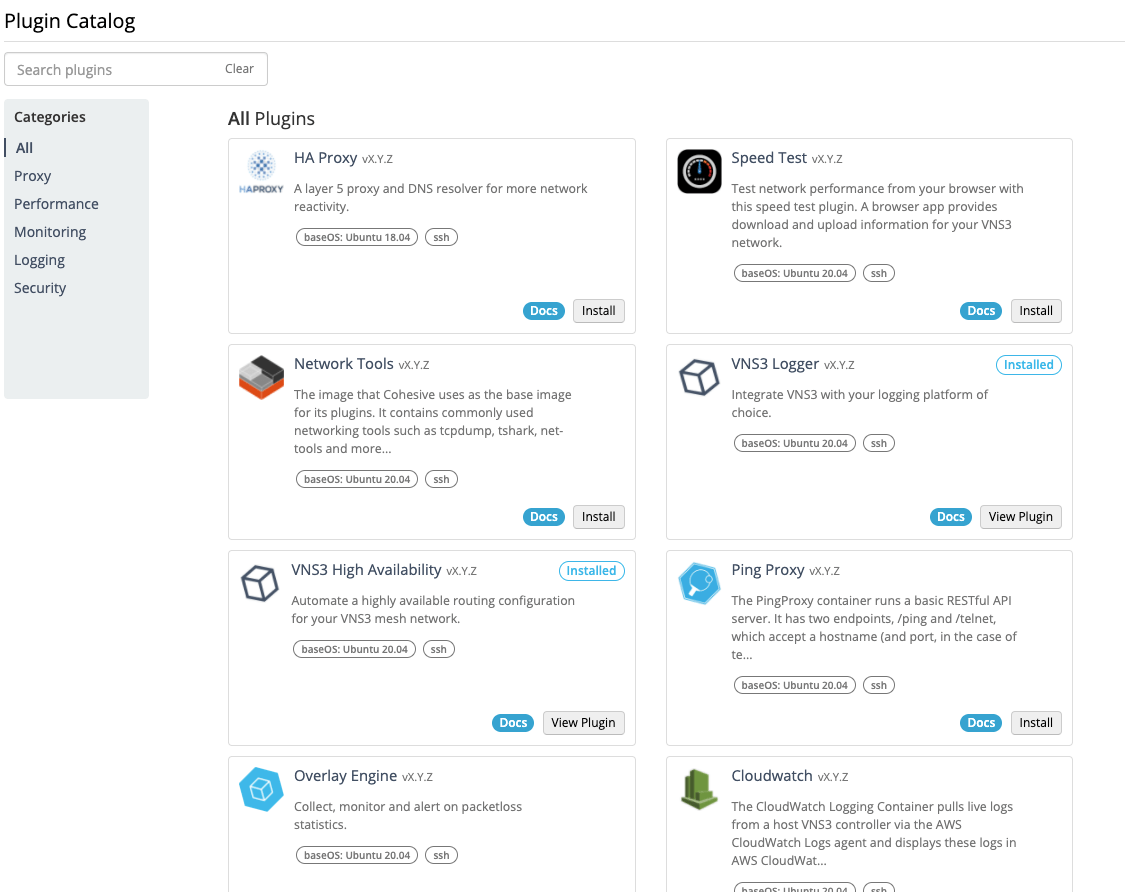The height and width of the screenshot is (892, 1125).
Task: Click the ssh tag on Overlay Engine
Action: point(441,855)
